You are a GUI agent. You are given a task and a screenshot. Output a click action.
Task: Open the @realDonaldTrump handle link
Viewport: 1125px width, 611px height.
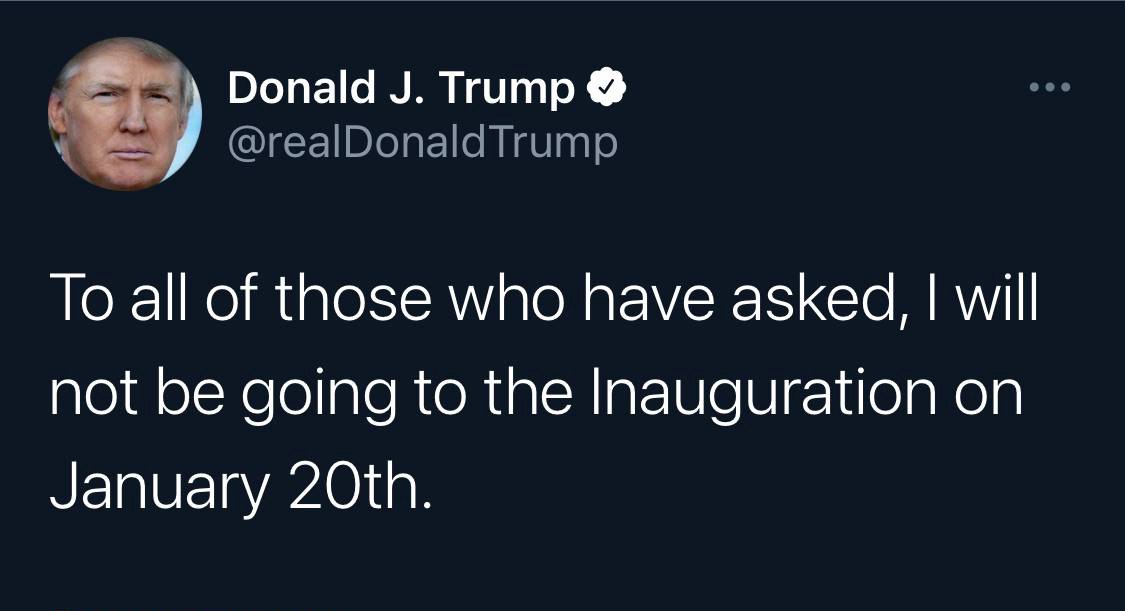coord(423,144)
